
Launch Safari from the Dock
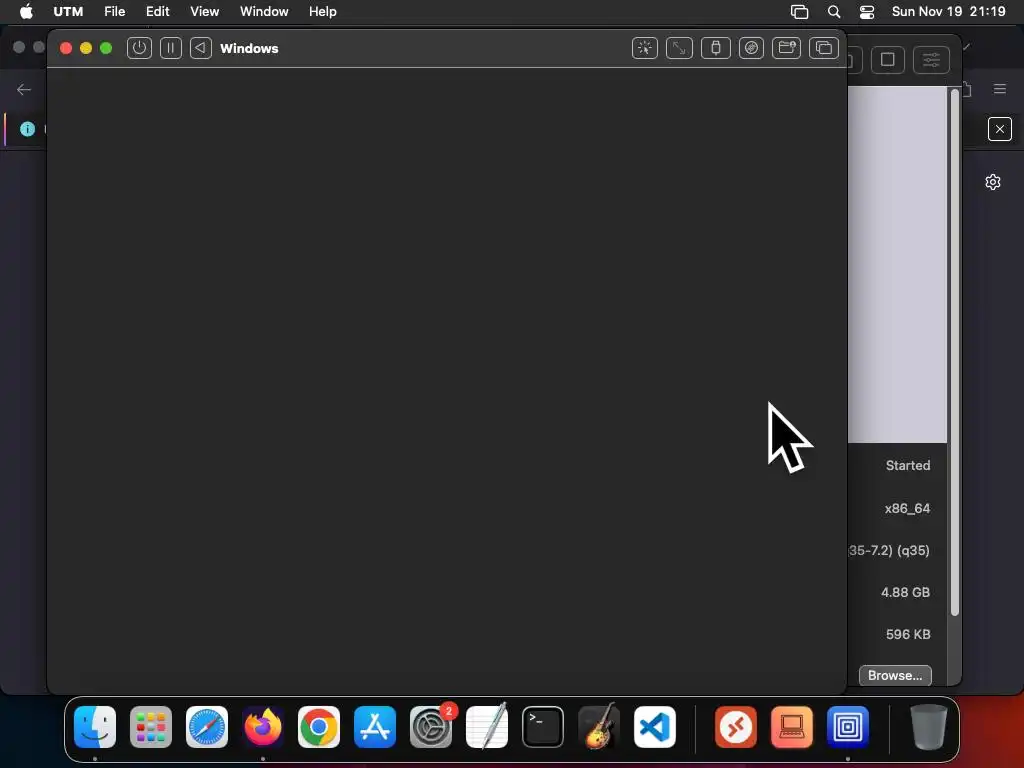coord(207,727)
